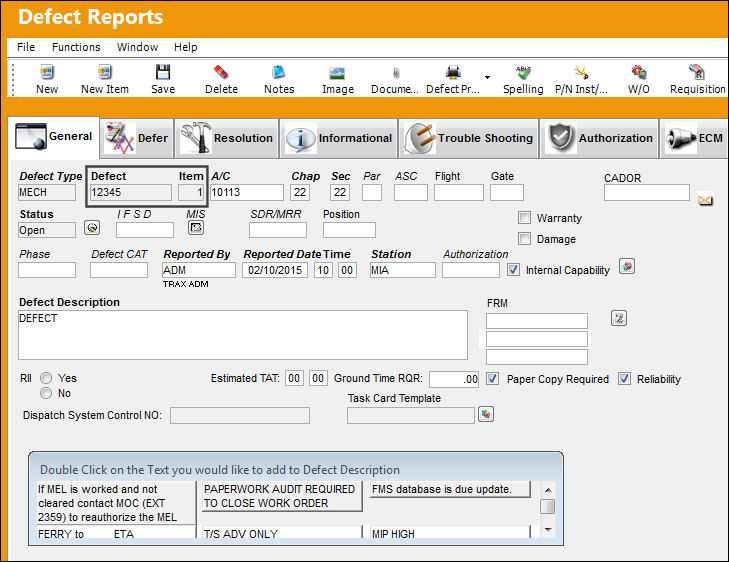This screenshot has height=562, width=729.
Task: Click the MIP HIGH text button
Action: [450, 533]
